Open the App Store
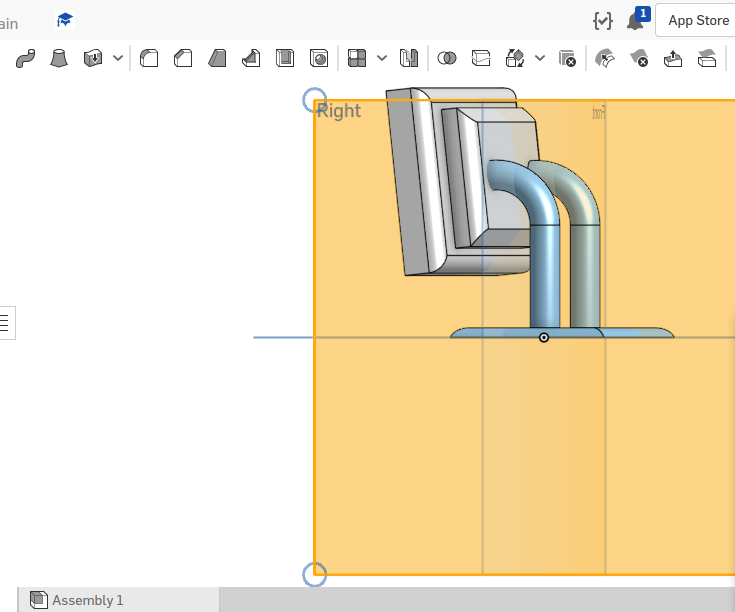This screenshot has height=612, width=735. click(x=698, y=20)
